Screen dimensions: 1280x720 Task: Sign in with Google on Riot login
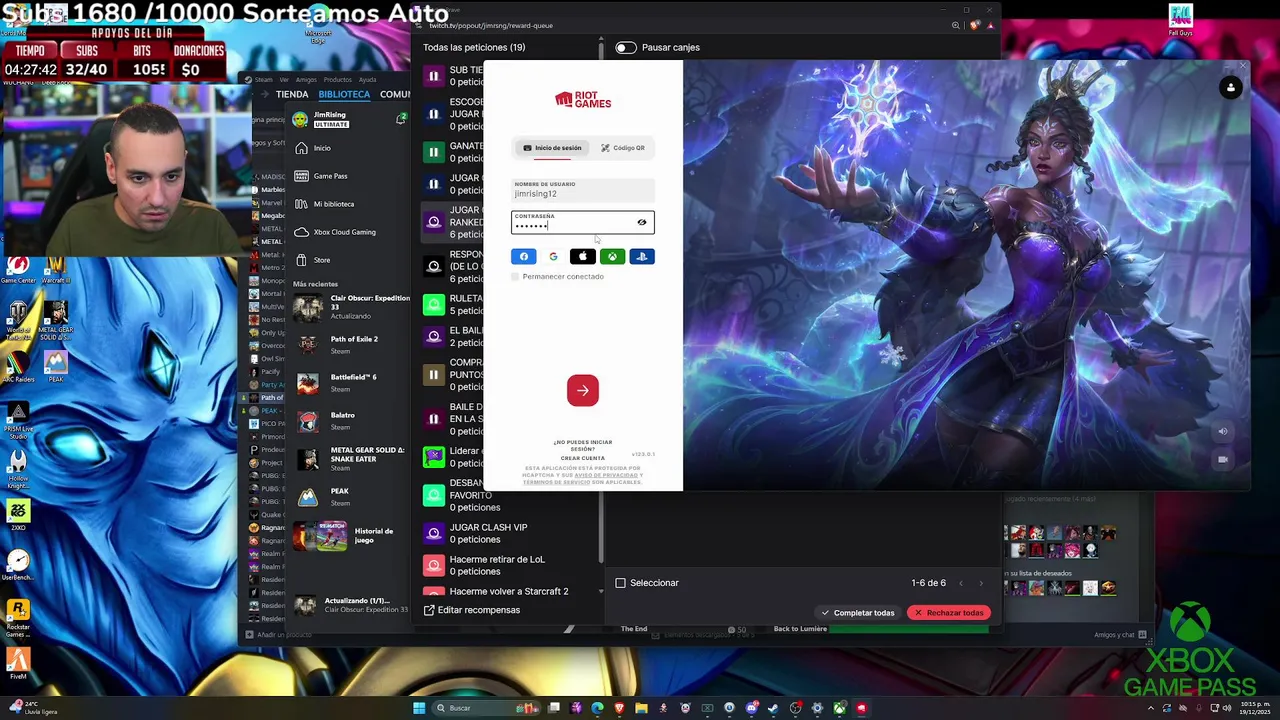coord(553,257)
